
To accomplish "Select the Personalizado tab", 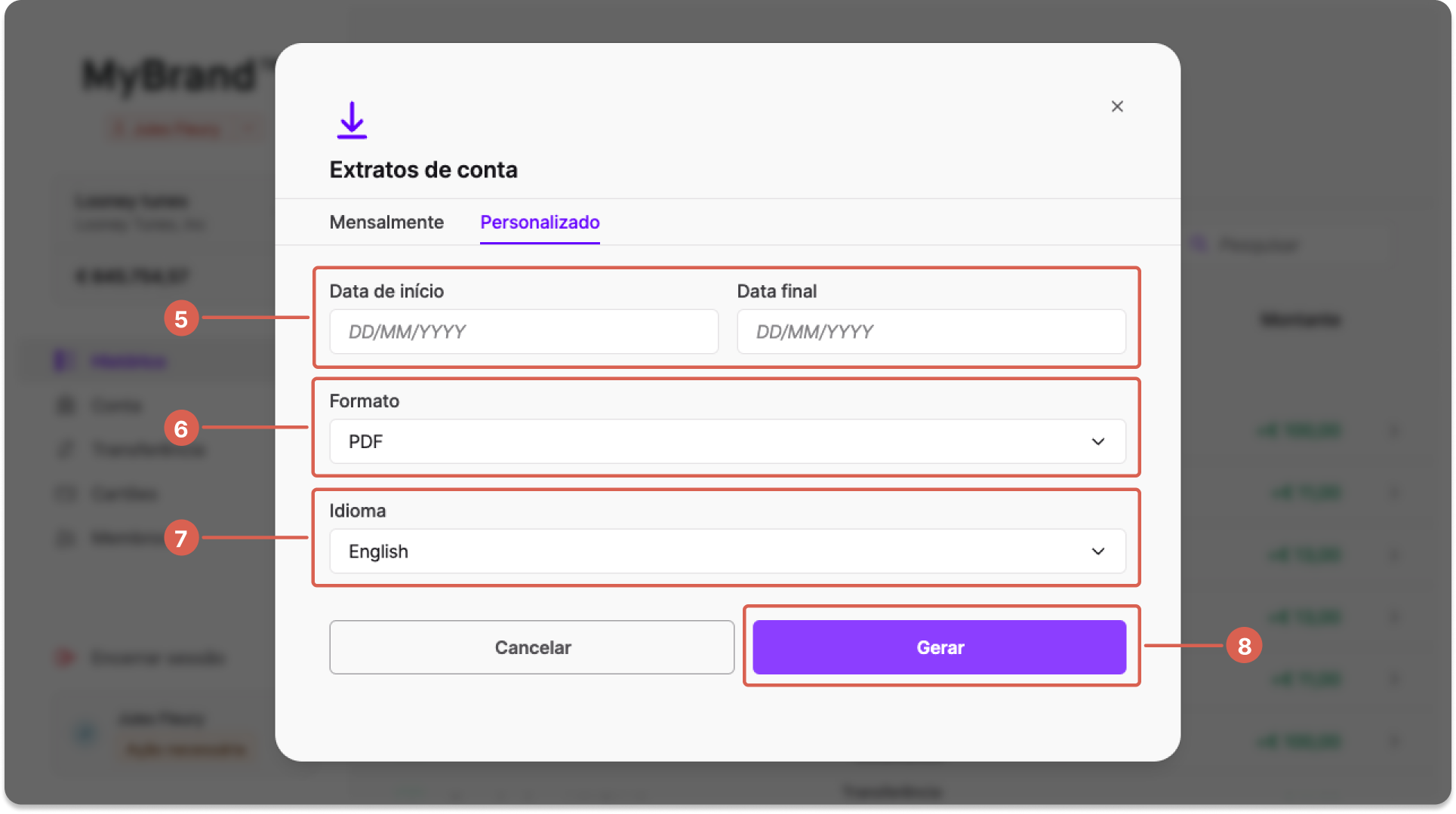I will coord(540,223).
